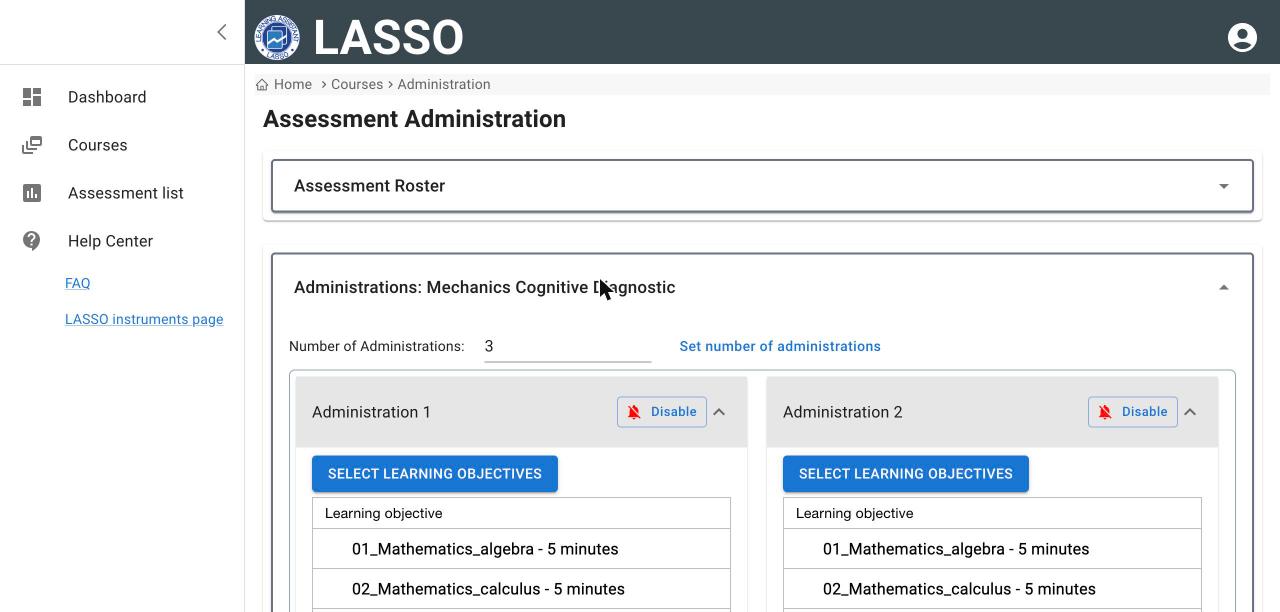
Task: Collapse Administration 2 with its chevron
Action: pos(1190,412)
